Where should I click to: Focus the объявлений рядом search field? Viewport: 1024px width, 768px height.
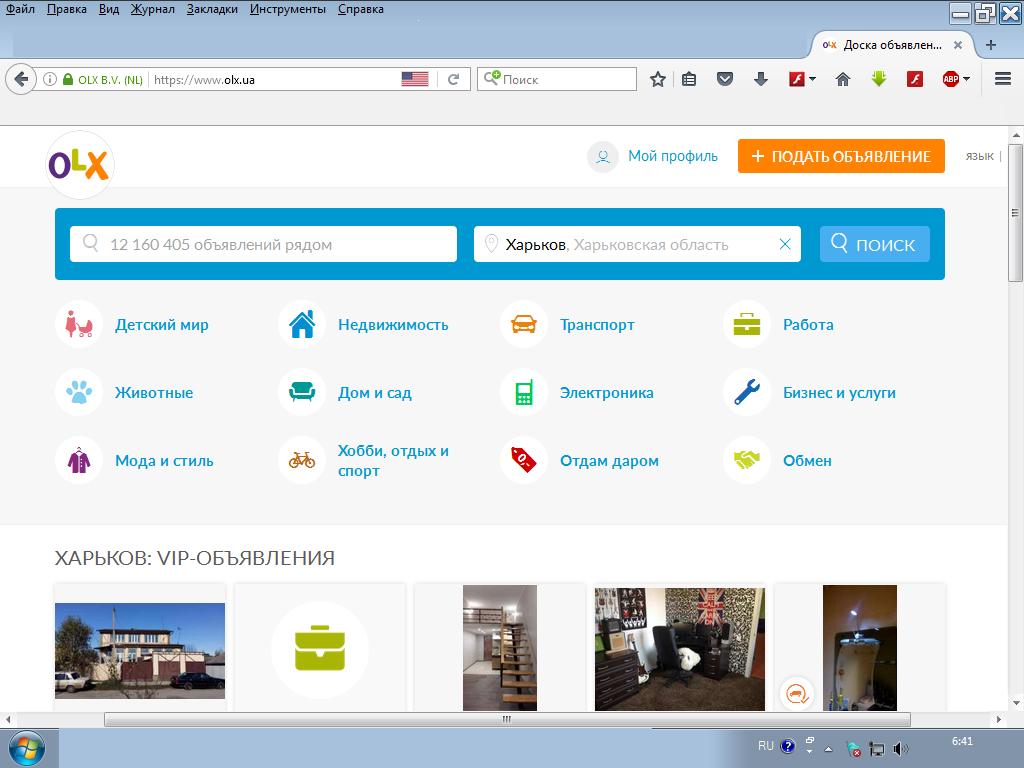click(x=263, y=244)
